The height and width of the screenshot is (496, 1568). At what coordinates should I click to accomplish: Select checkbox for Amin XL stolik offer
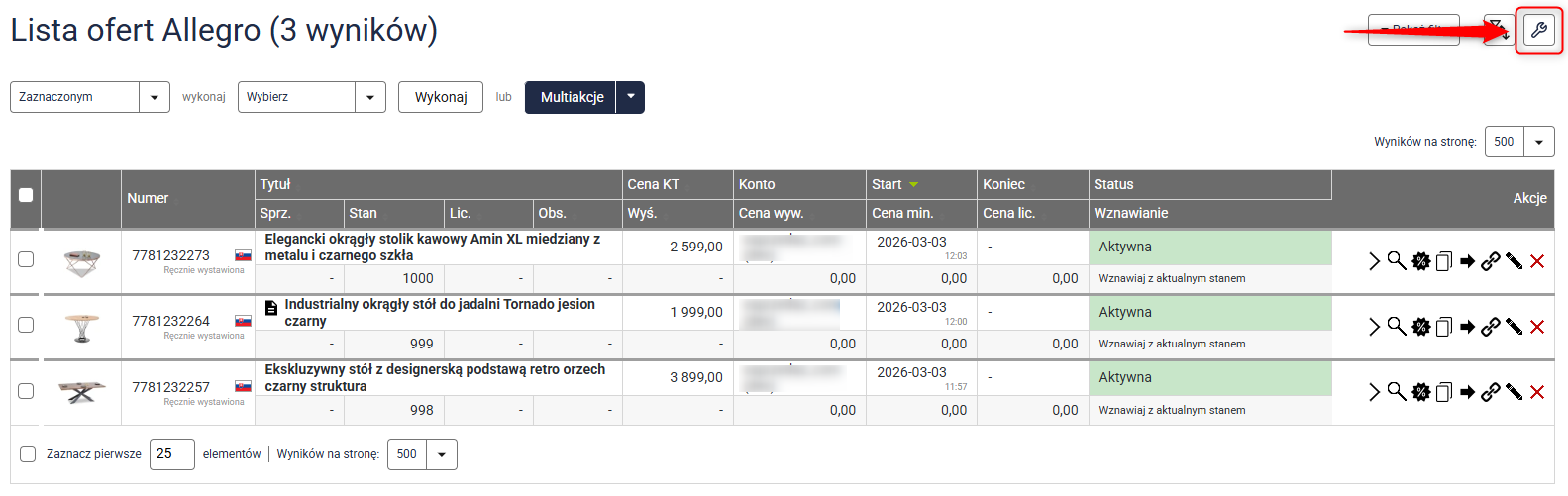tap(26, 259)
